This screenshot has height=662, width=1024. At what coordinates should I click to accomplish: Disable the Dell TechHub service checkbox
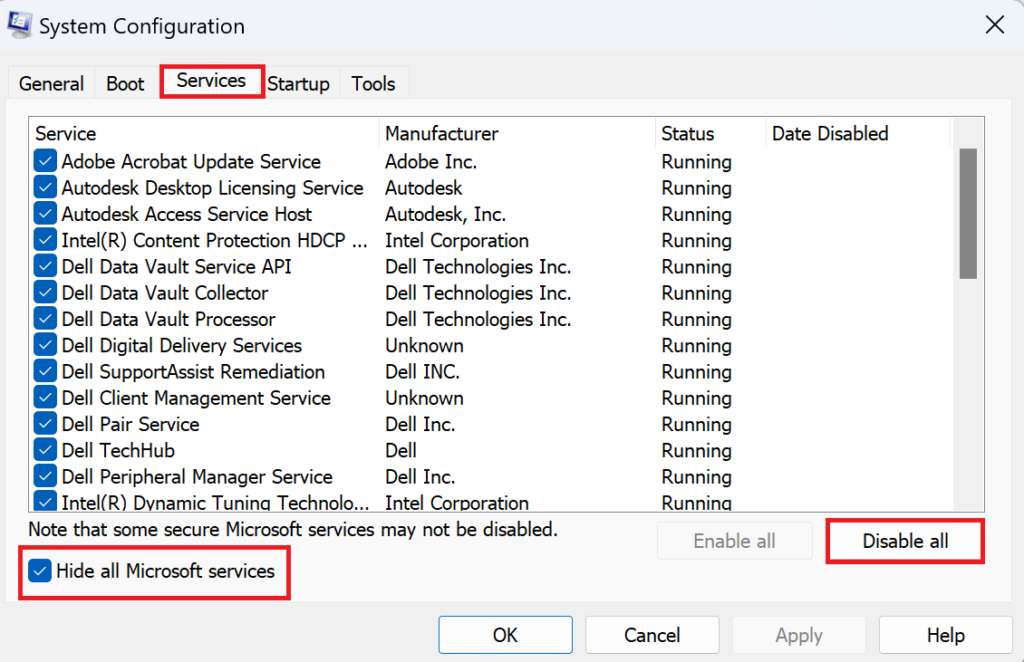click(45, 451)
